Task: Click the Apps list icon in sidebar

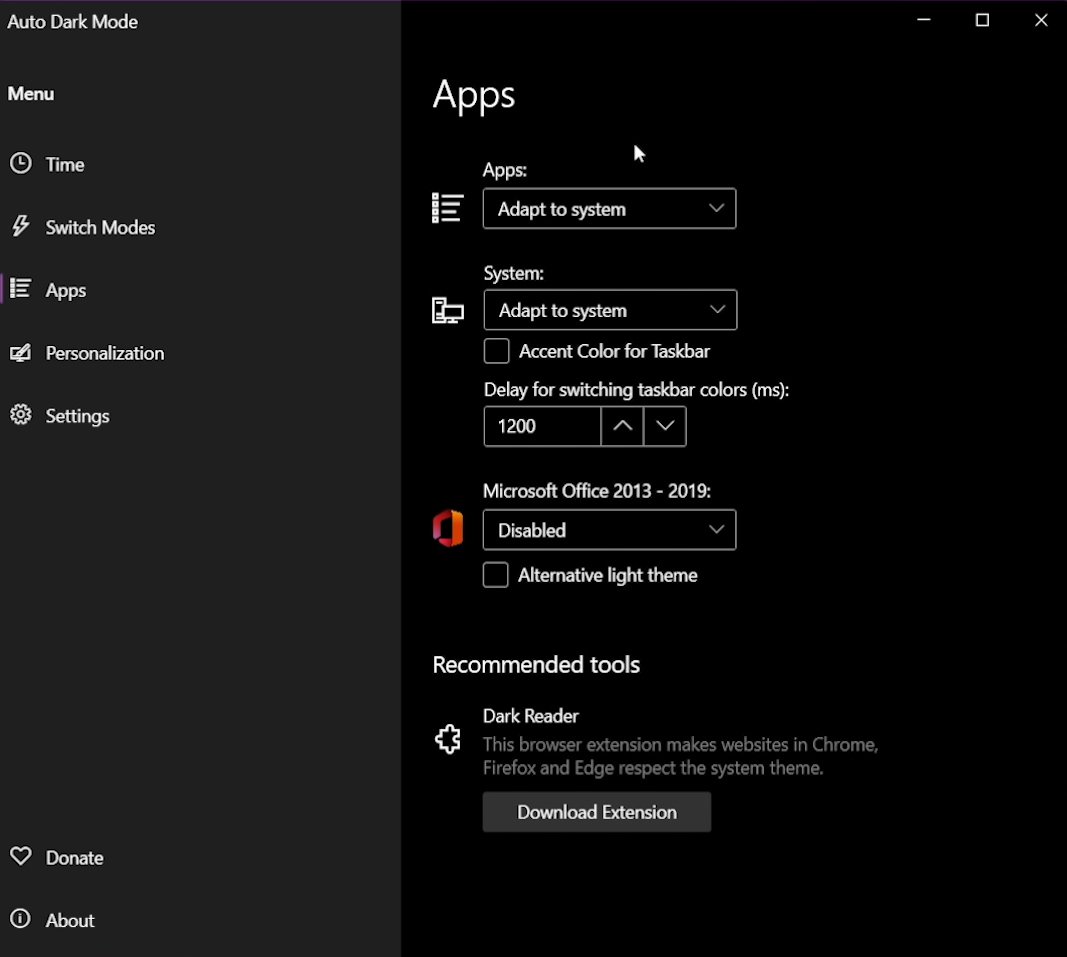Action: tap(21, 290)
